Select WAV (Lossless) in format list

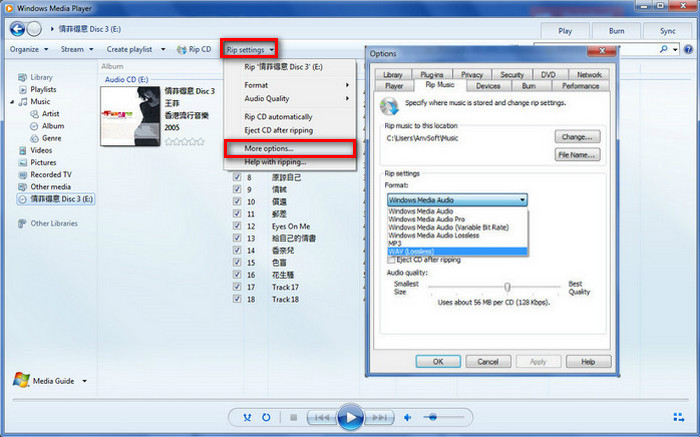point(457,251)
